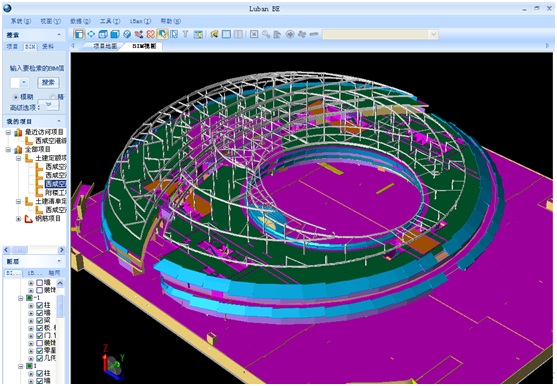The width and height of the screenshot is (557, 386).
Task: Click the globe icon in toolbar
Action: click(127, 34)
